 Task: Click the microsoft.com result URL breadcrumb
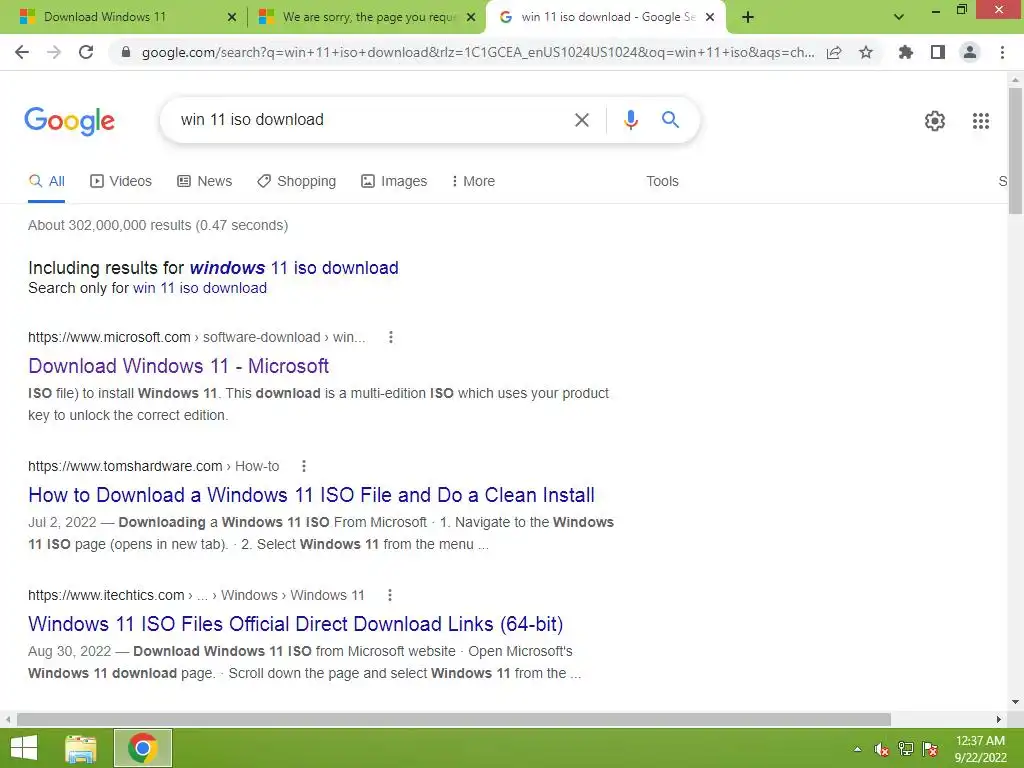197,337
